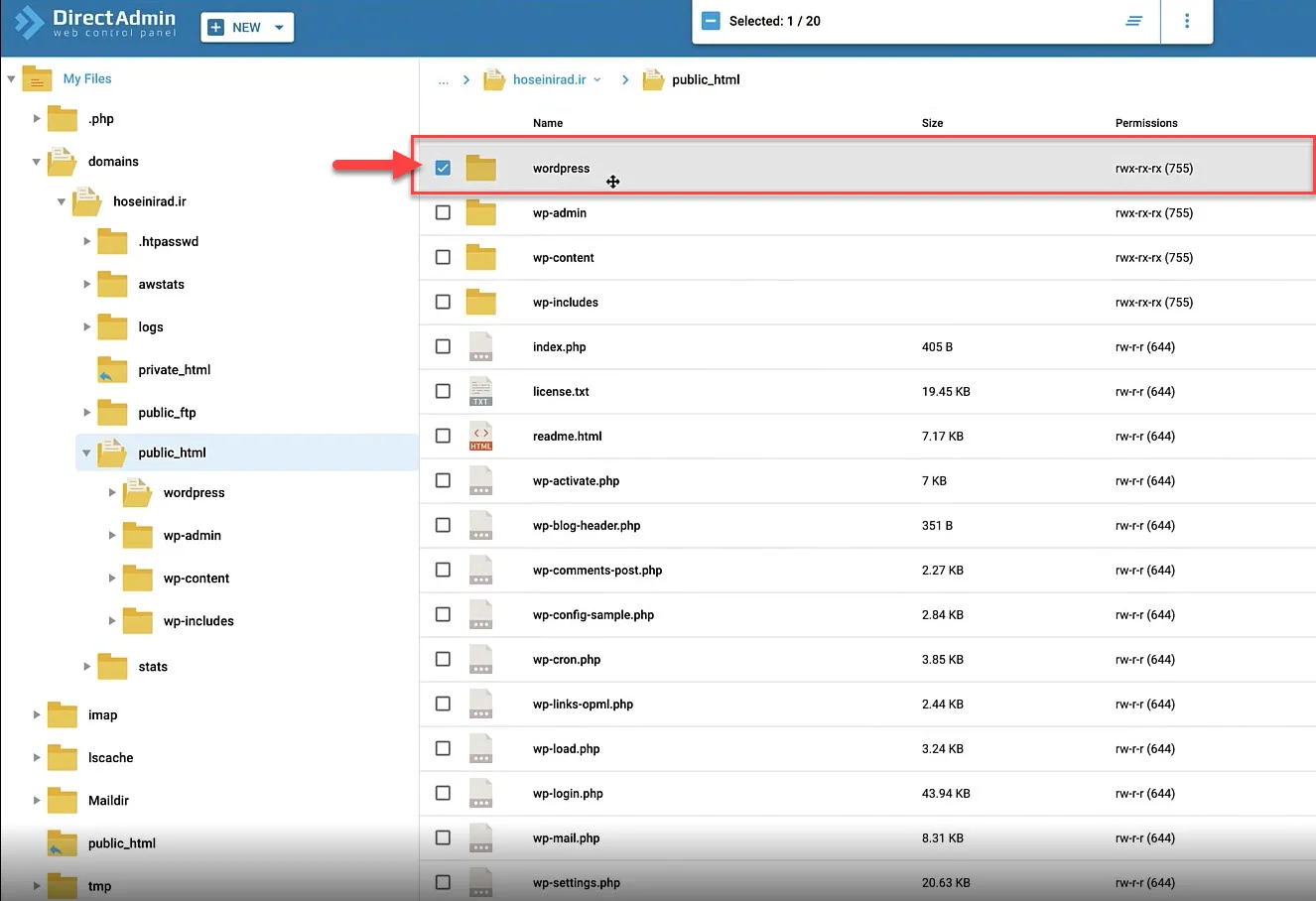Open the wp-cron.php file name
1316x901 pixels.
point(566,659)
